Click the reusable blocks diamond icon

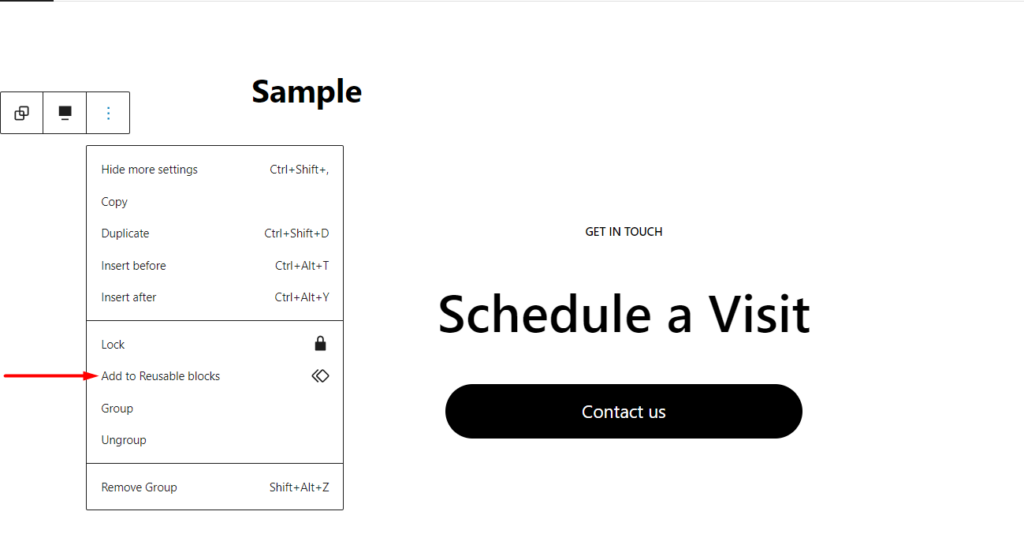[x=320, y=376]
